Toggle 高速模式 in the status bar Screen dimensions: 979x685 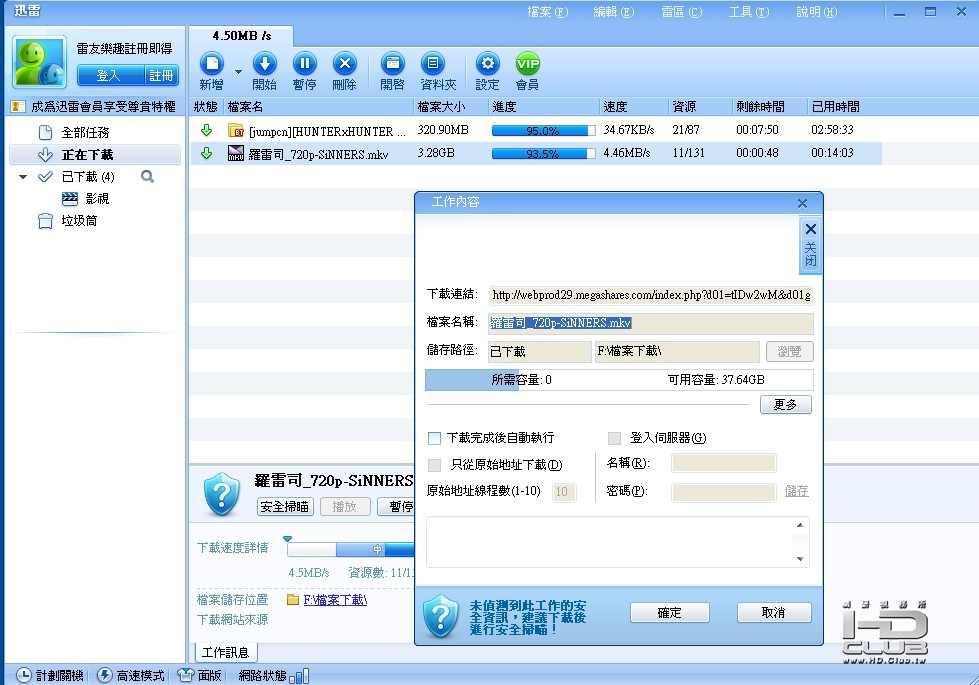click(132, 676)
